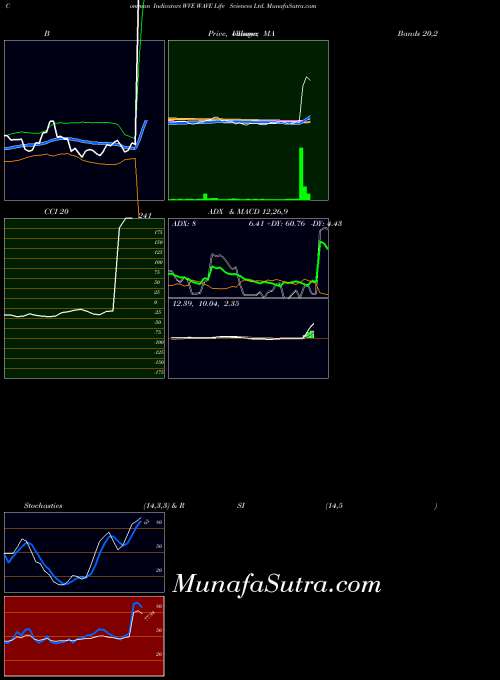
Task: Click the WAVE Life Sciences chart title text
Action: point(222,6)
